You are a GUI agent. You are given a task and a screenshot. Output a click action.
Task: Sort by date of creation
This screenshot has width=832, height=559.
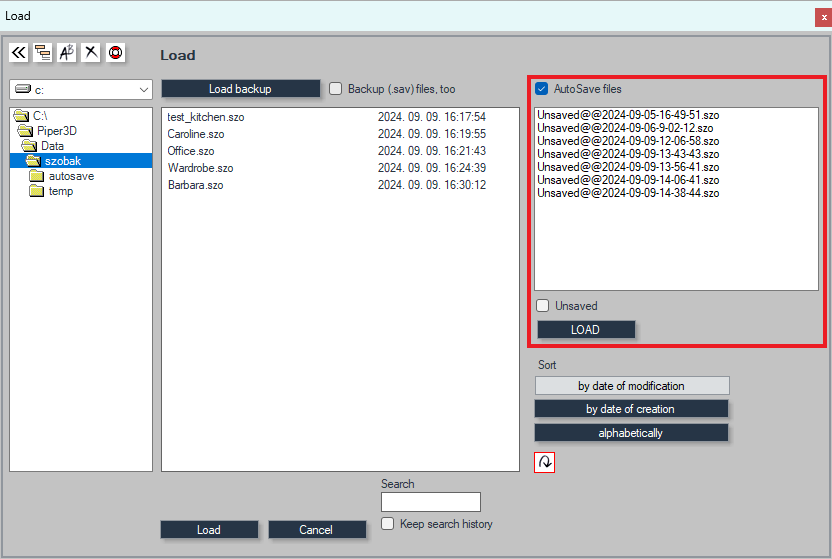[631, 409]
